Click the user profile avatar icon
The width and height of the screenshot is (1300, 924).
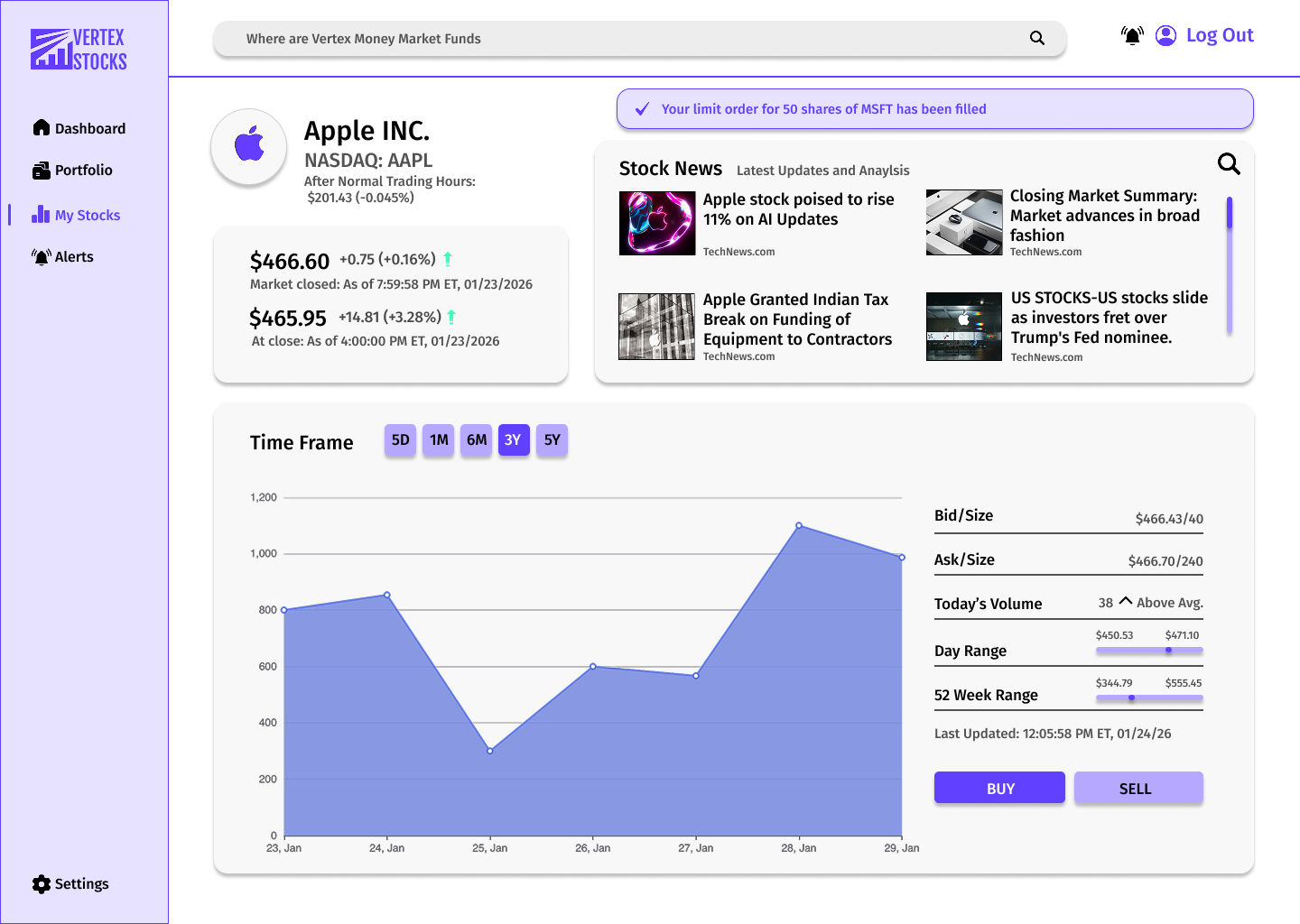tap(1166, 35)
